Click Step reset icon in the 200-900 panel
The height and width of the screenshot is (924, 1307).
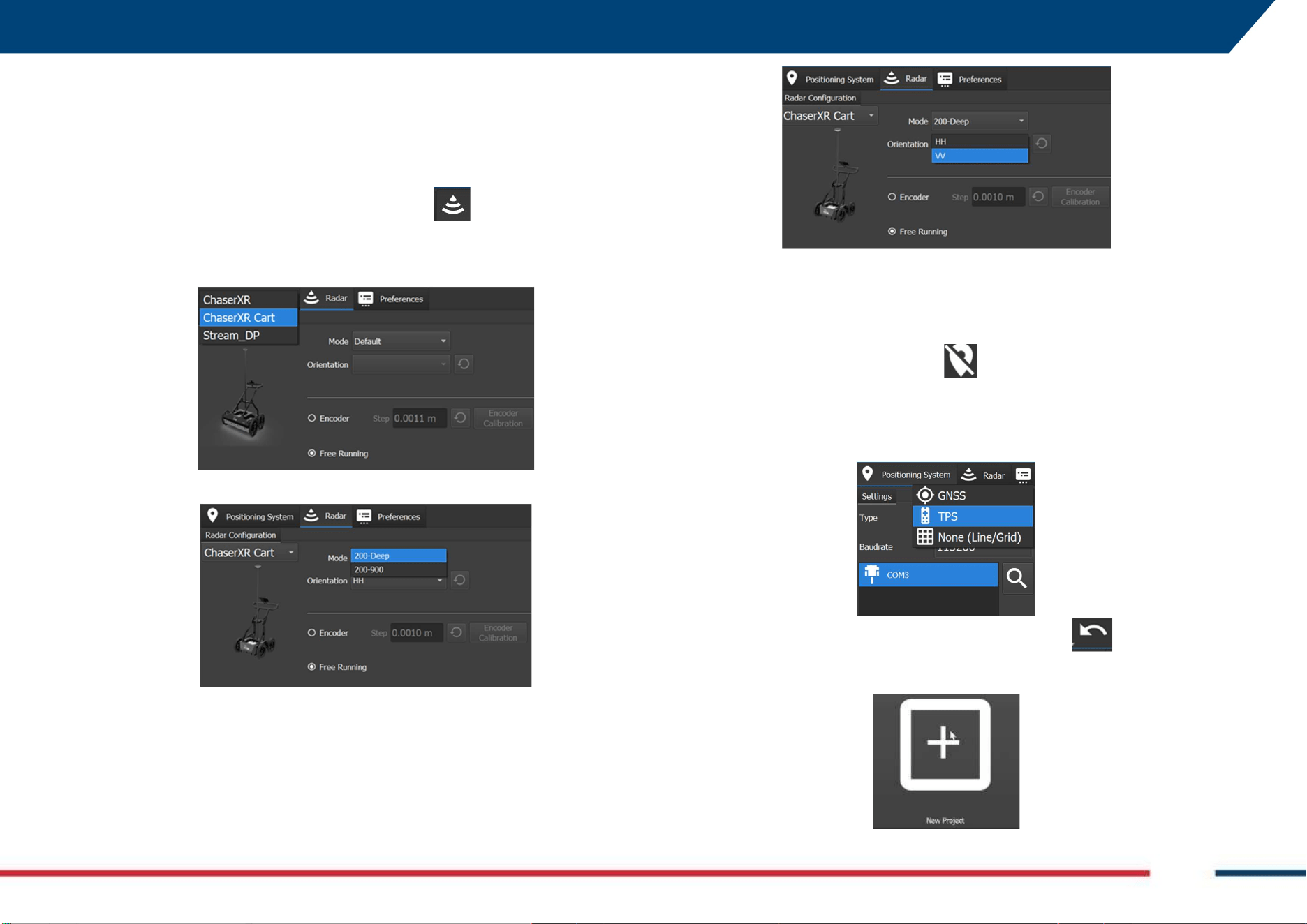[456, 632]
